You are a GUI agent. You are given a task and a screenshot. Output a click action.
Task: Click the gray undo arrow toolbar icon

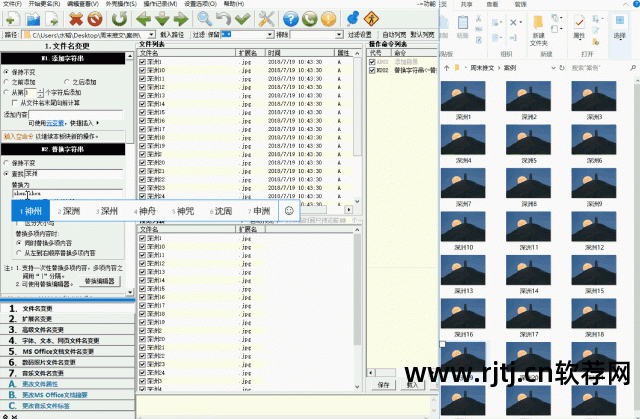click(x=223, y=19)
